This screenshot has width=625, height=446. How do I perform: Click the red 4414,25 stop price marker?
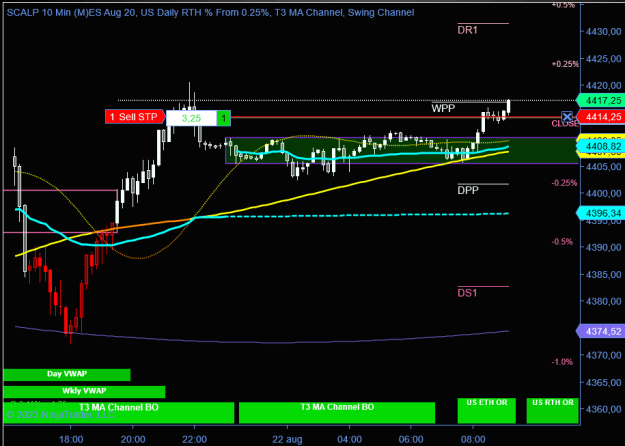pos(601,117)
